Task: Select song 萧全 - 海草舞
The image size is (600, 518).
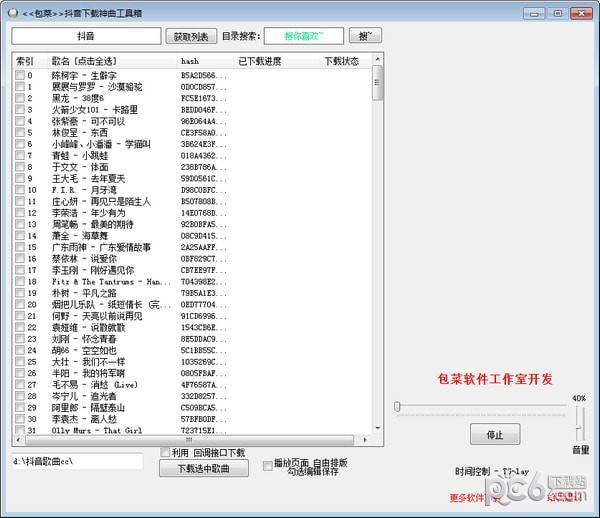Action: click(80, 236)
